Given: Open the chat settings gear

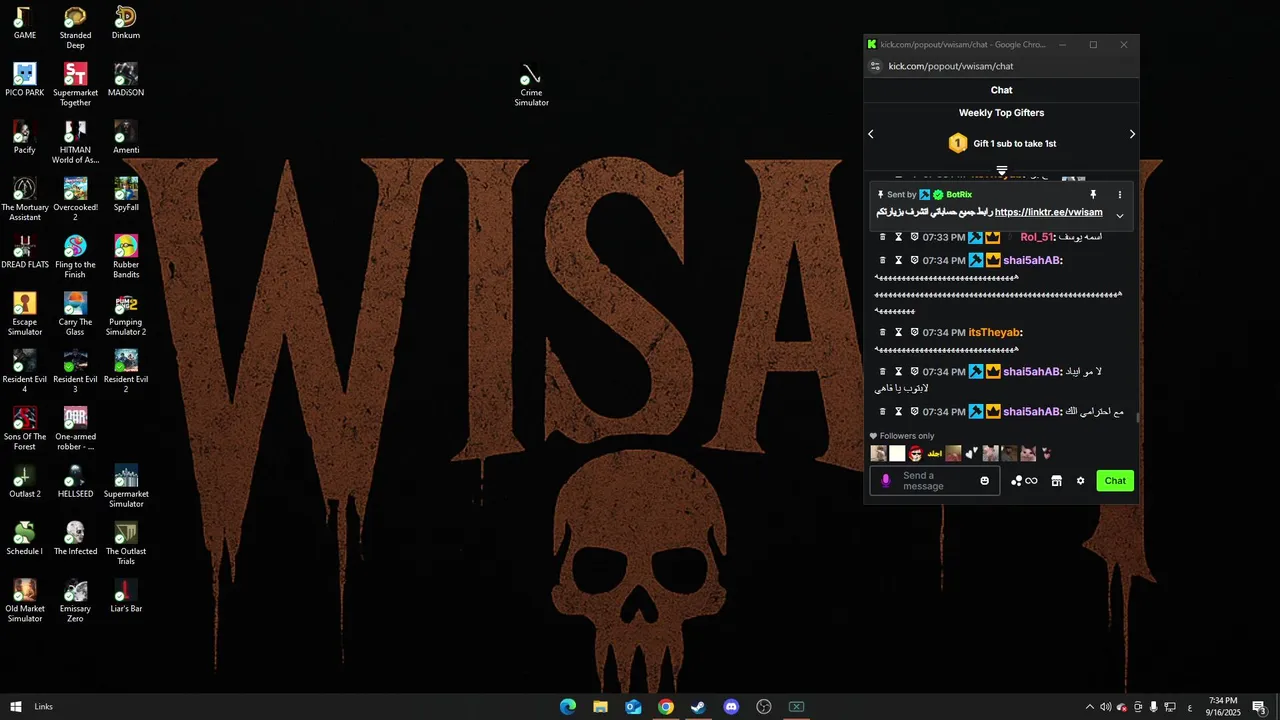Looking at the screenshot, I should coord(1080,481).
